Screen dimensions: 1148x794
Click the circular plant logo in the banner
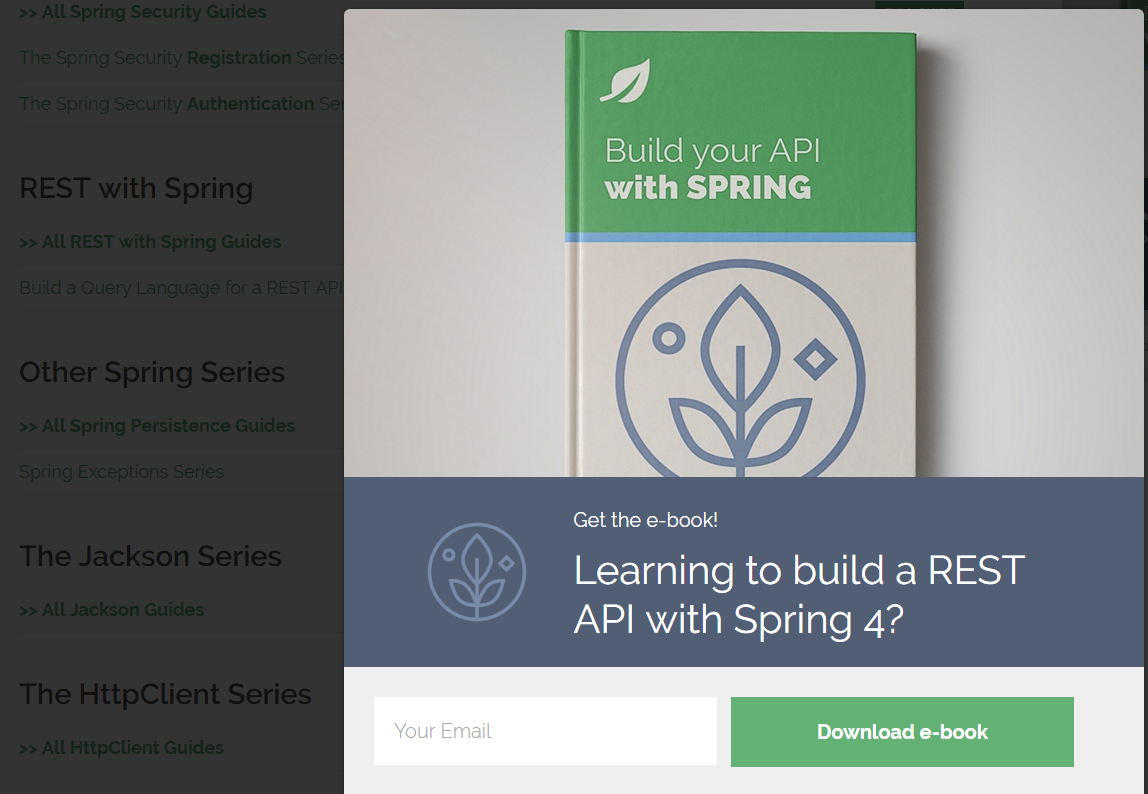(477, 571)
